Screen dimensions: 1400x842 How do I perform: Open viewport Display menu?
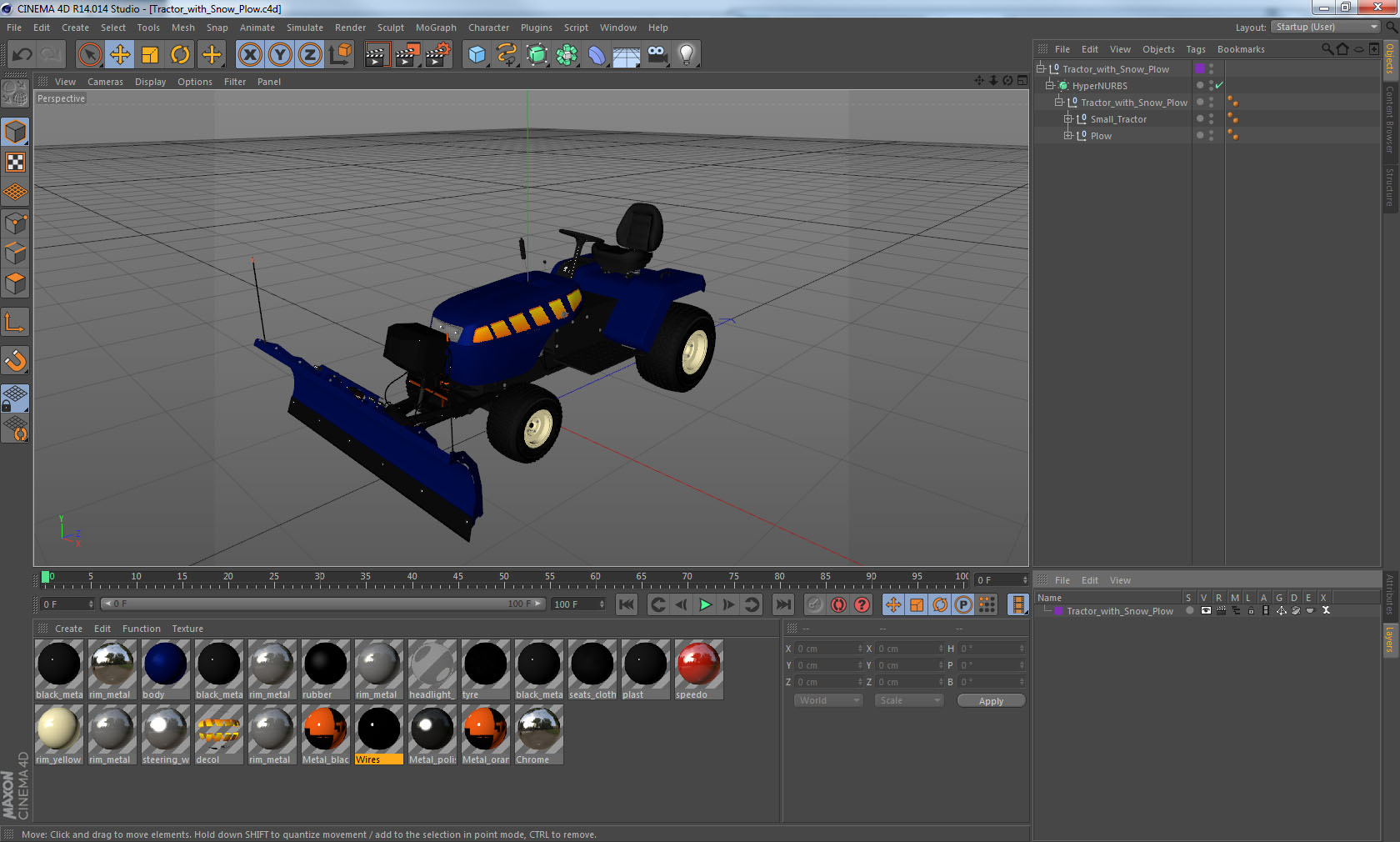150,82
